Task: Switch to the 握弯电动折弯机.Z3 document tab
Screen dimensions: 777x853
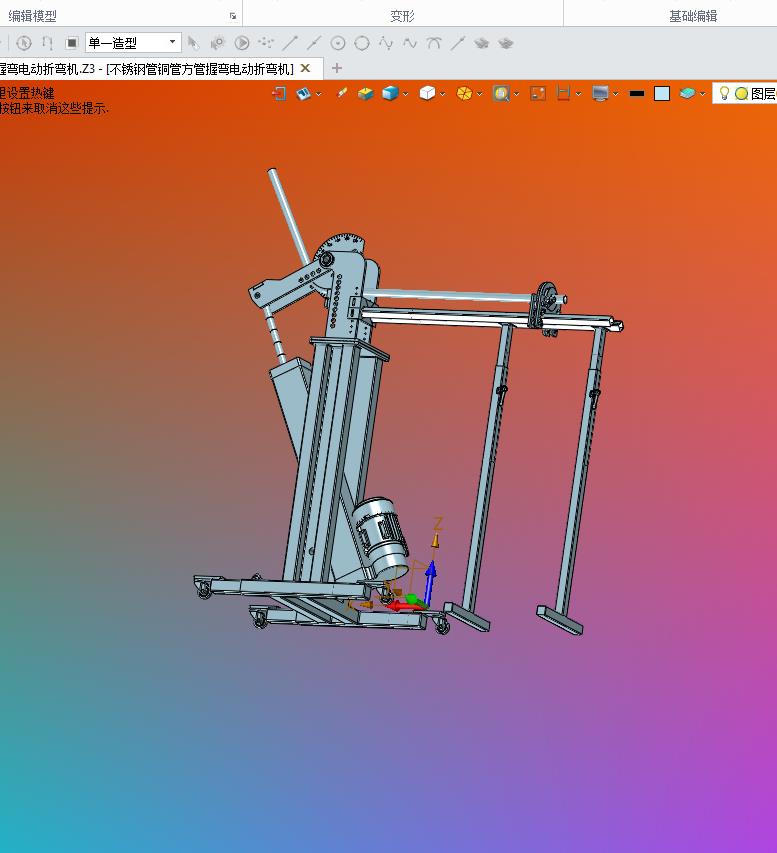Action: tap(162, 69)
